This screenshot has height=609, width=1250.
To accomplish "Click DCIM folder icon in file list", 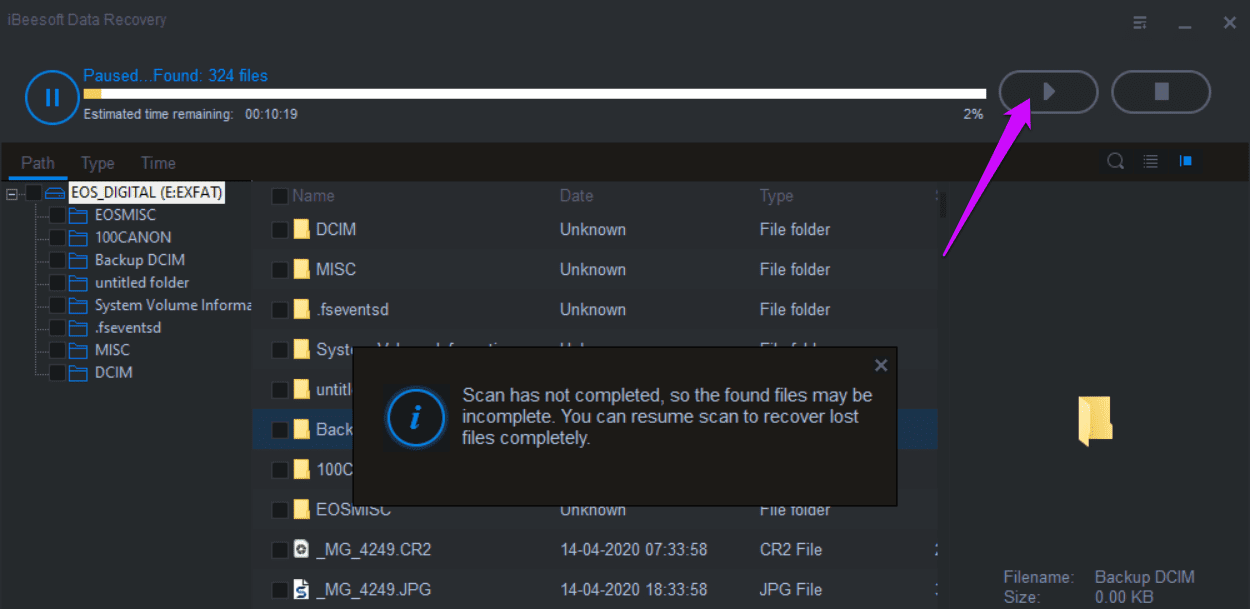I will tap(301, 229).
